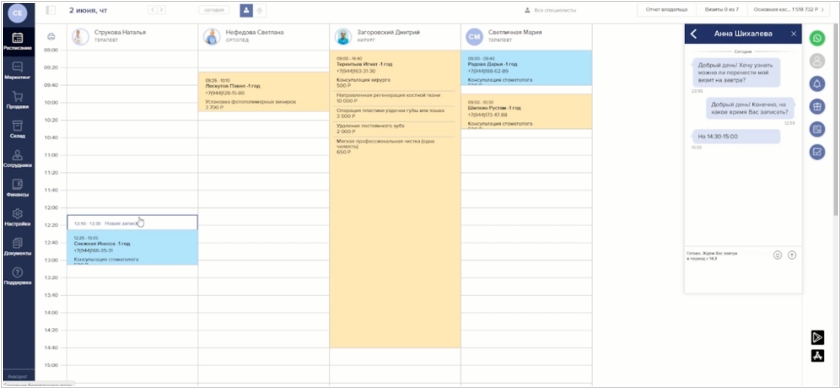Open WhatsApp green chat button
This screenshot has height=388, width=840.
pyautogui.click(x=817, y=38)
